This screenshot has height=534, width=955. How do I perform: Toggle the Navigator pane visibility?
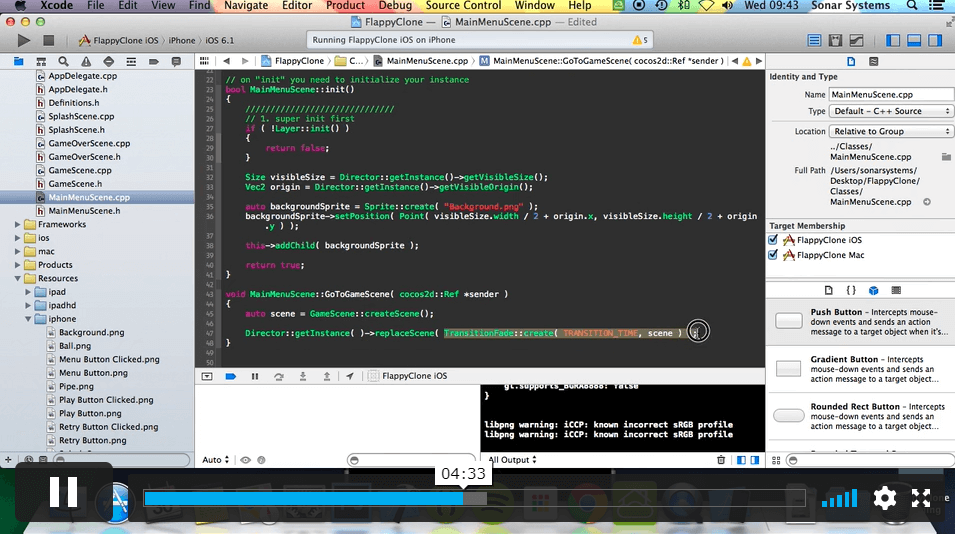coord(893,40)
